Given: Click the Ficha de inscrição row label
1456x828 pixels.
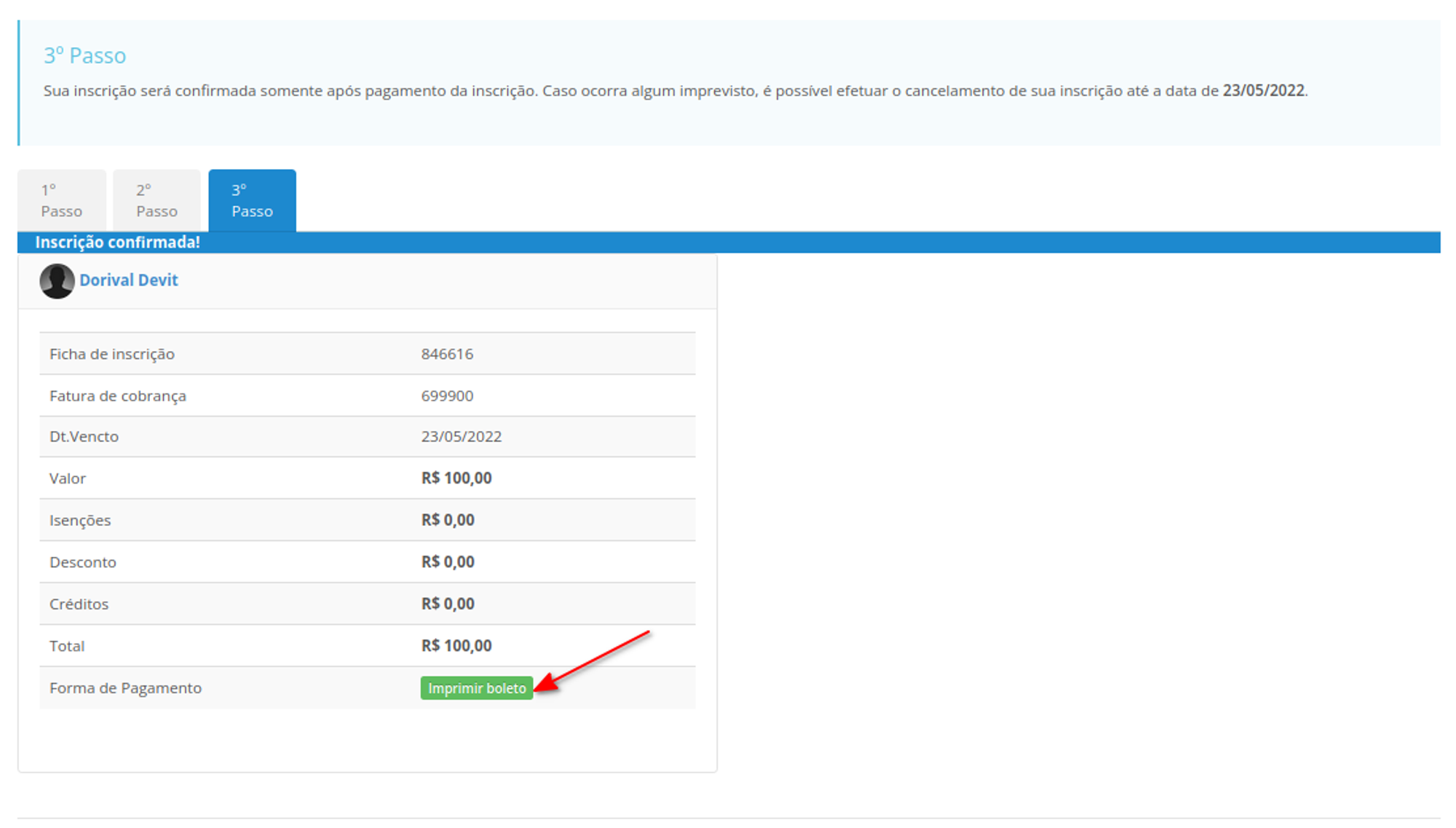Looking at the screenshot, I should (x=112, y=354).
